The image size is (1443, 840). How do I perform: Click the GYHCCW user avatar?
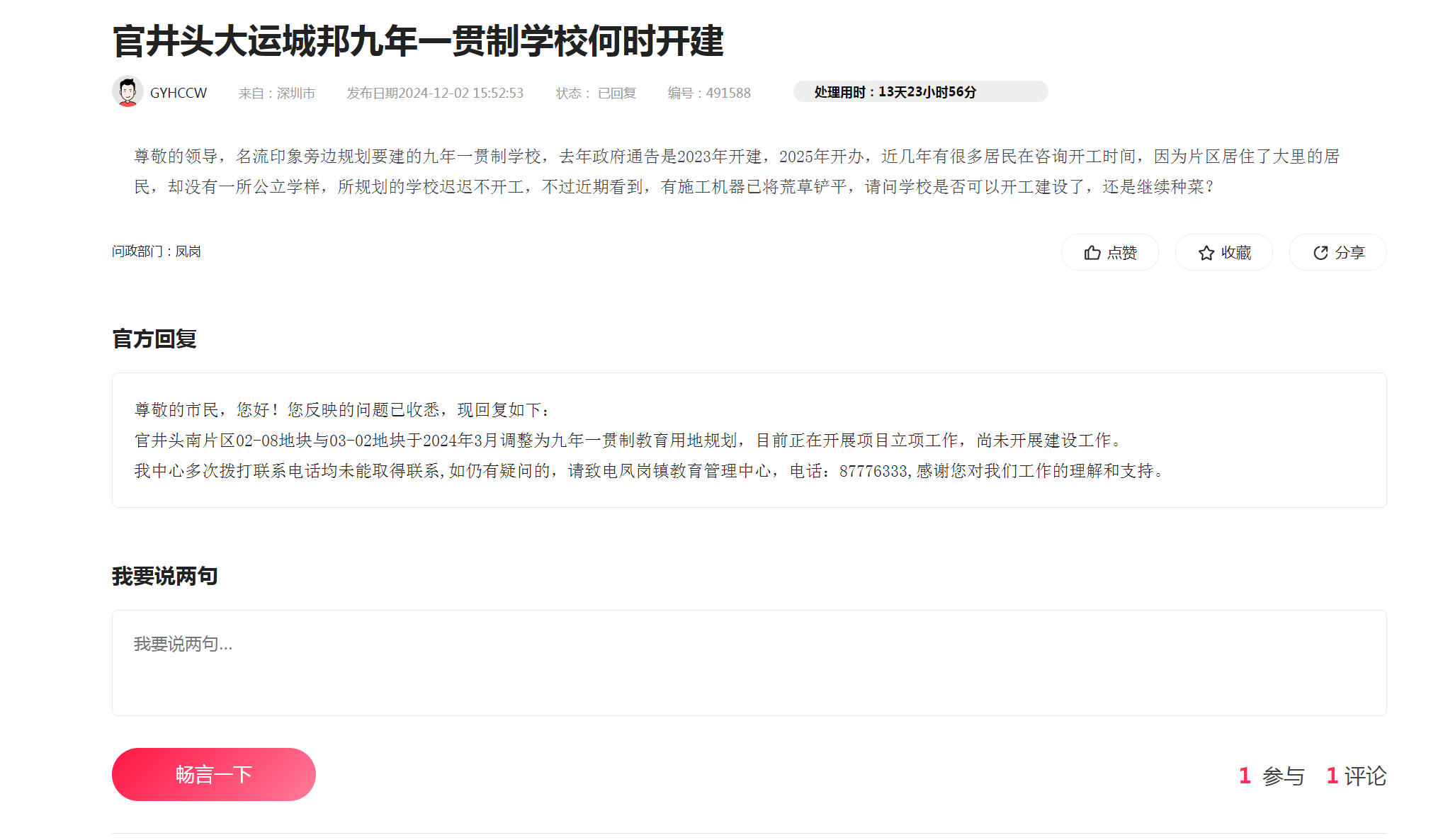(128, 92)
